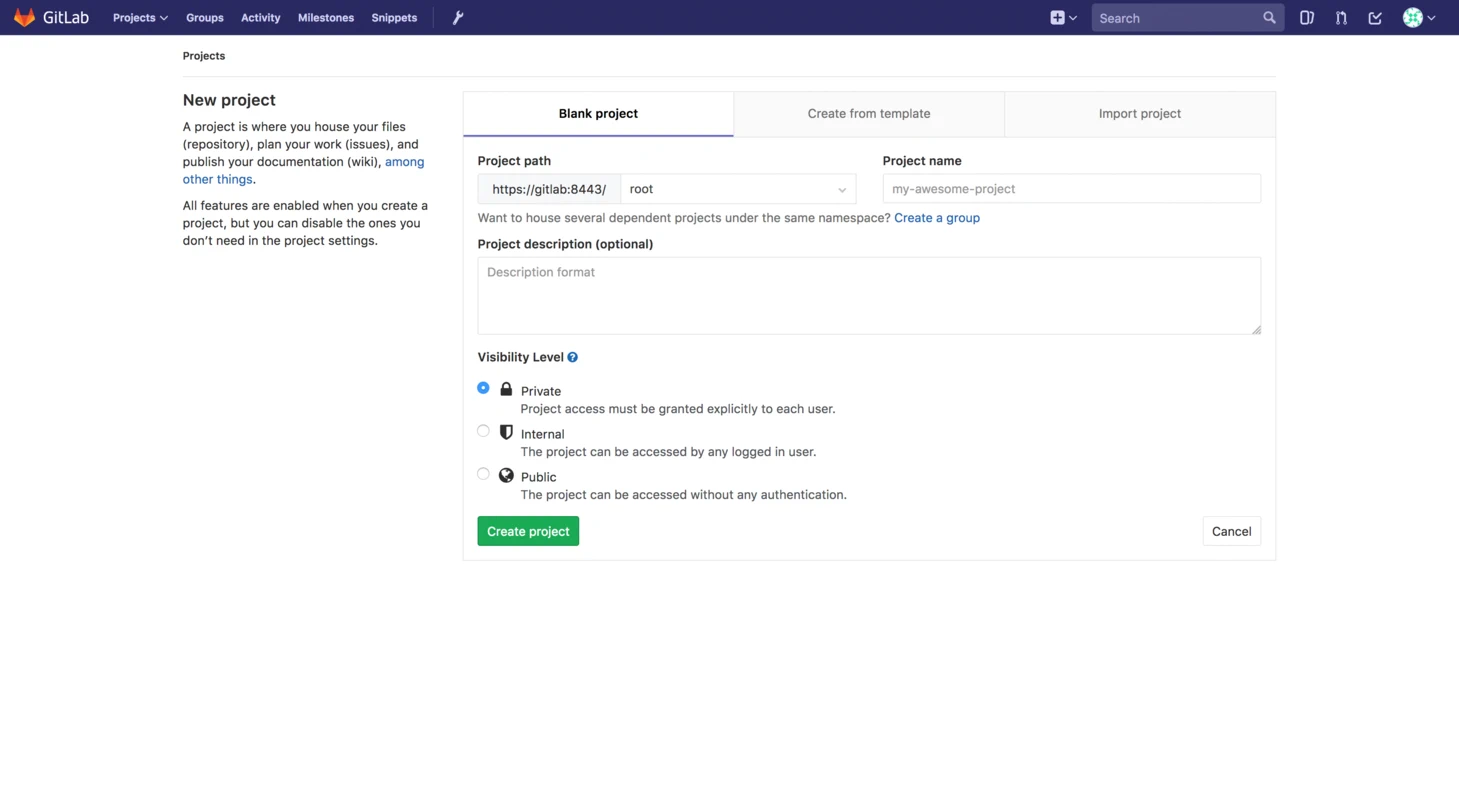Open the Todos checkmark icon
The height and width of the screenshot is (800, 1459).
(x=1375, y=18)
